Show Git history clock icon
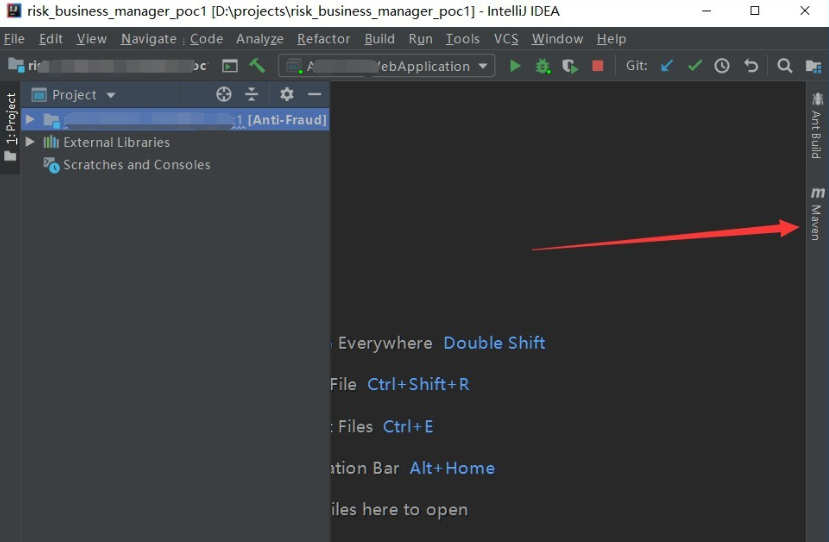This screenshot has height=542, width=829. 722,66
